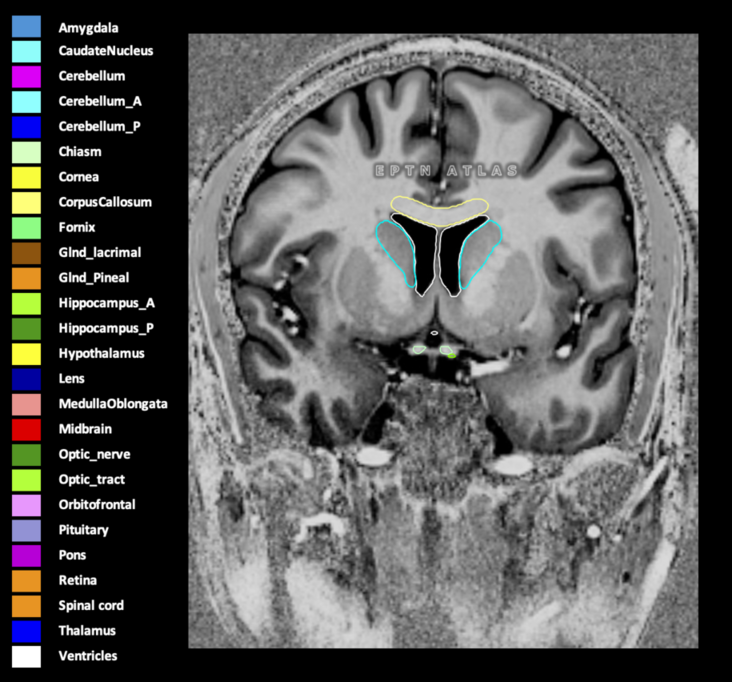Image resolution: width=732 pixels, height=682 pixels.
Task: Select the 'Ventricles' legend label
Action: coord(88,655)
